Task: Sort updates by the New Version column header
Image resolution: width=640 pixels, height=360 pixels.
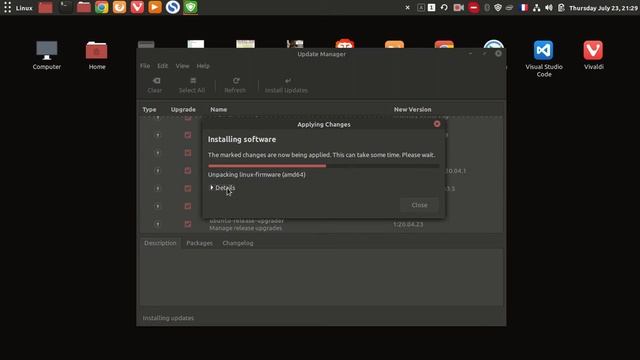Action: [413, 109]
